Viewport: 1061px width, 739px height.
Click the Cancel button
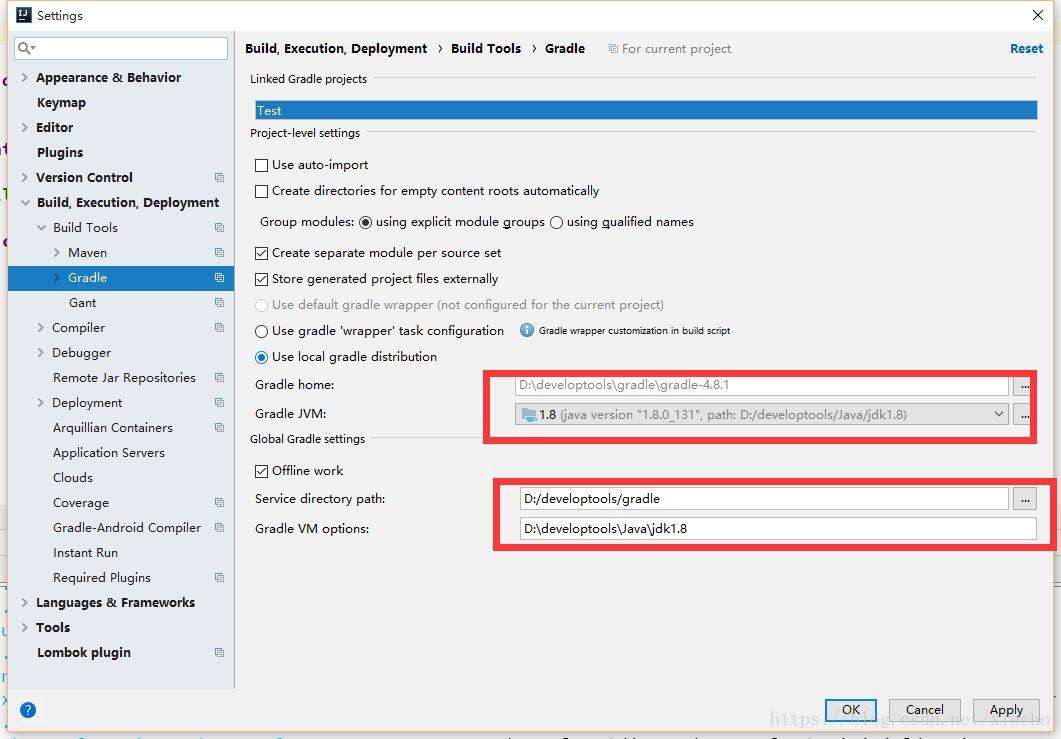tap(924, 709)
